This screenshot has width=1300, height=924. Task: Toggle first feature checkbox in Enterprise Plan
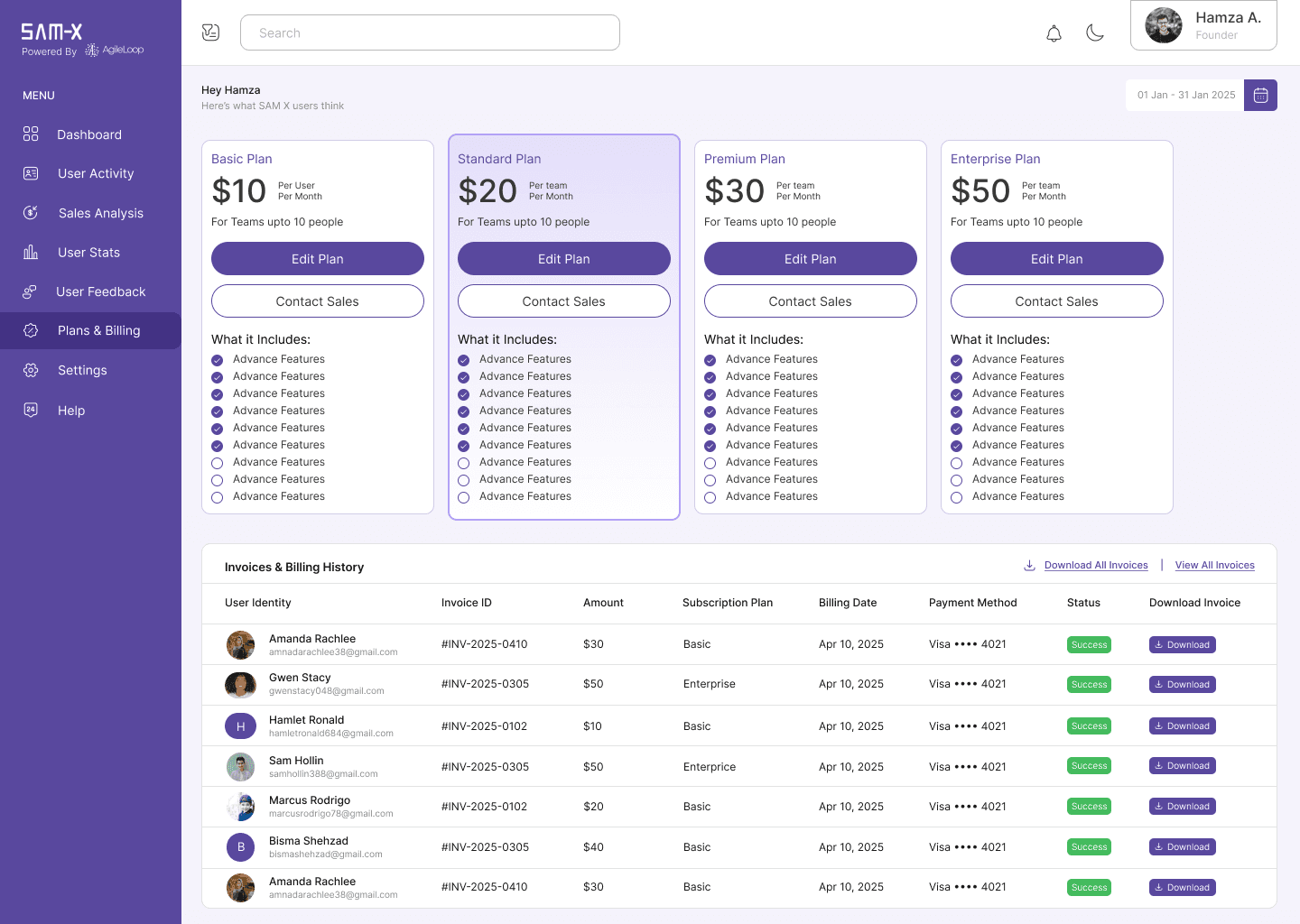point(956,360)
